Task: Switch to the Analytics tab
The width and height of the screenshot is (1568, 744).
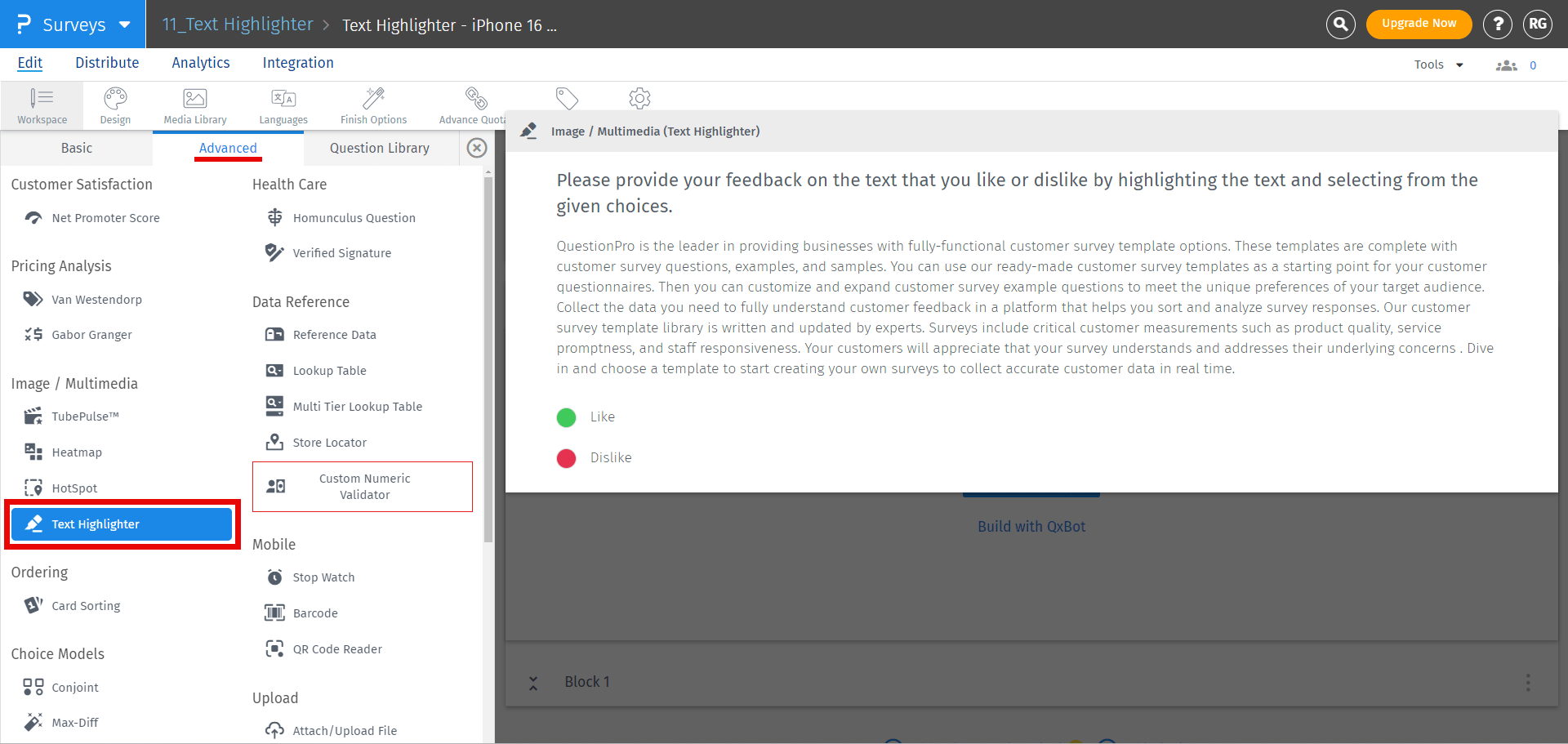Action: click(201, 63)
